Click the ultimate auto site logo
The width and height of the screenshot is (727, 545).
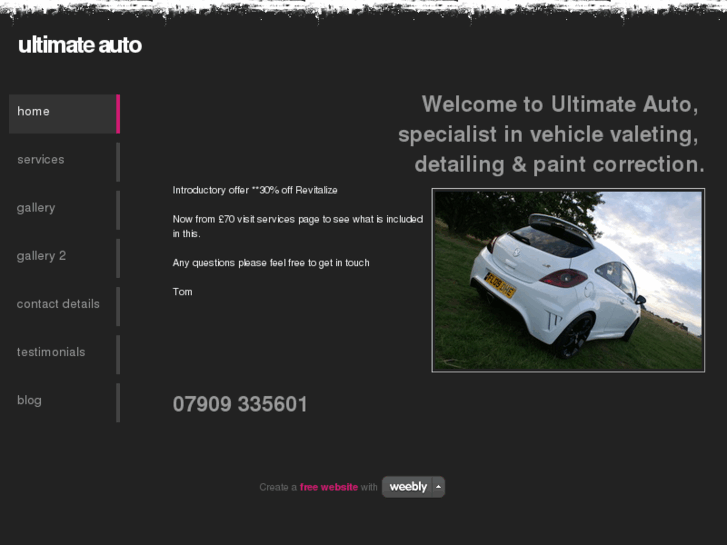click(x=80, y=45)
